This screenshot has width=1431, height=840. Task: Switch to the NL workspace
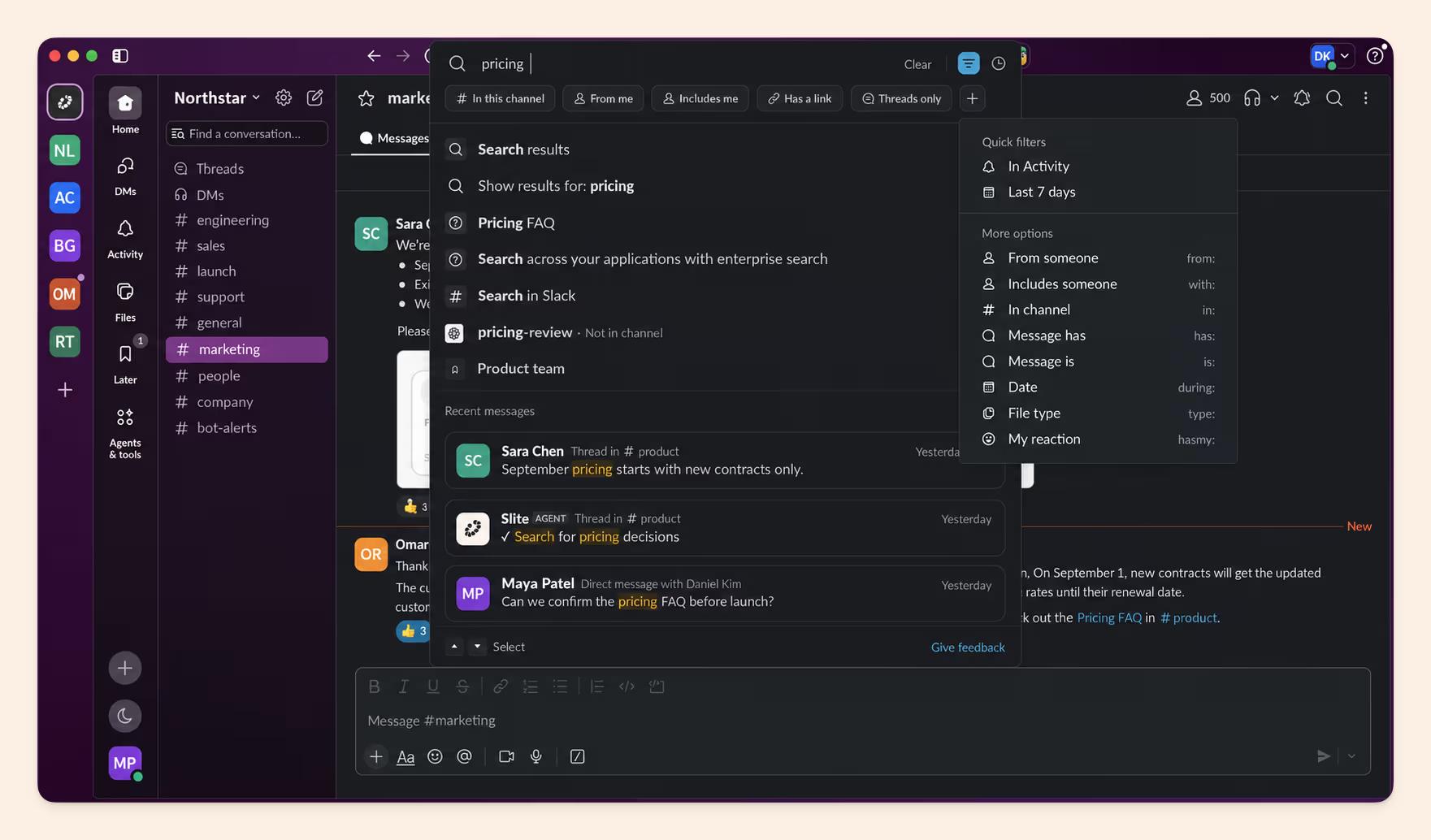click(65, 150)
